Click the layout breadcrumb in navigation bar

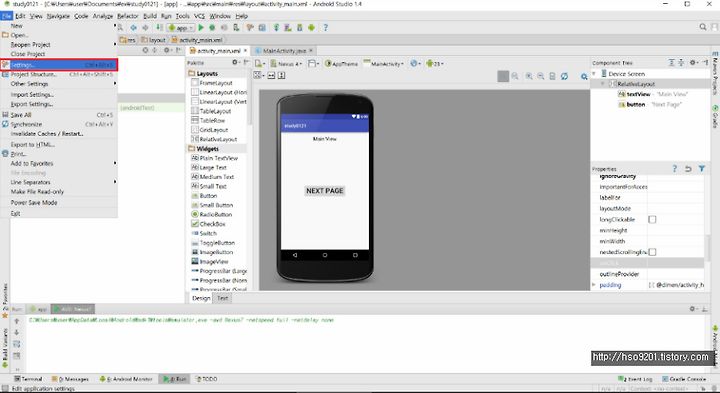(153, 40)
